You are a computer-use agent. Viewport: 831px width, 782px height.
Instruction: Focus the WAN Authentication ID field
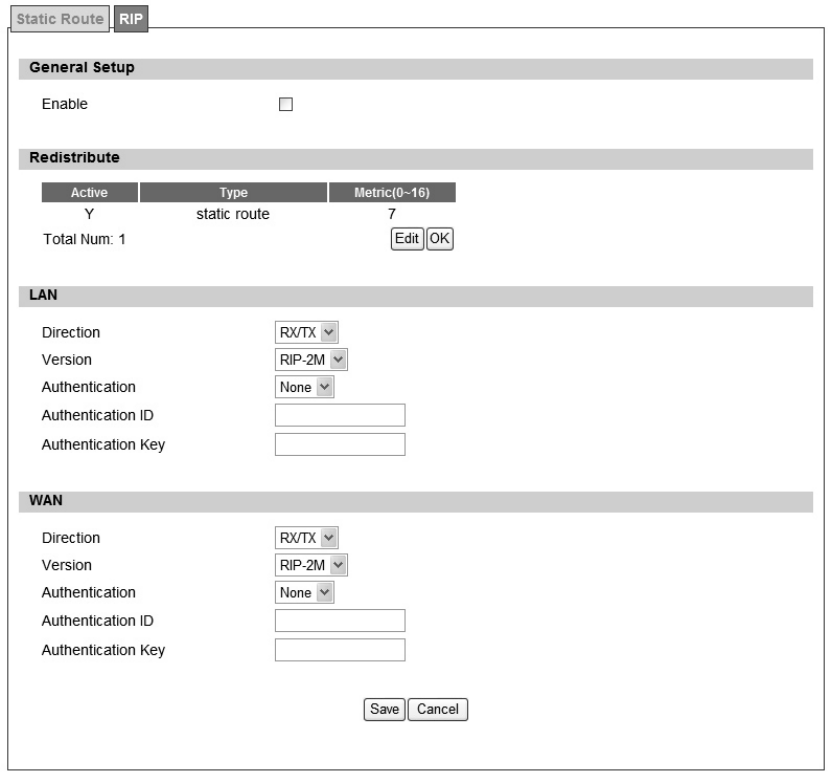340,621
